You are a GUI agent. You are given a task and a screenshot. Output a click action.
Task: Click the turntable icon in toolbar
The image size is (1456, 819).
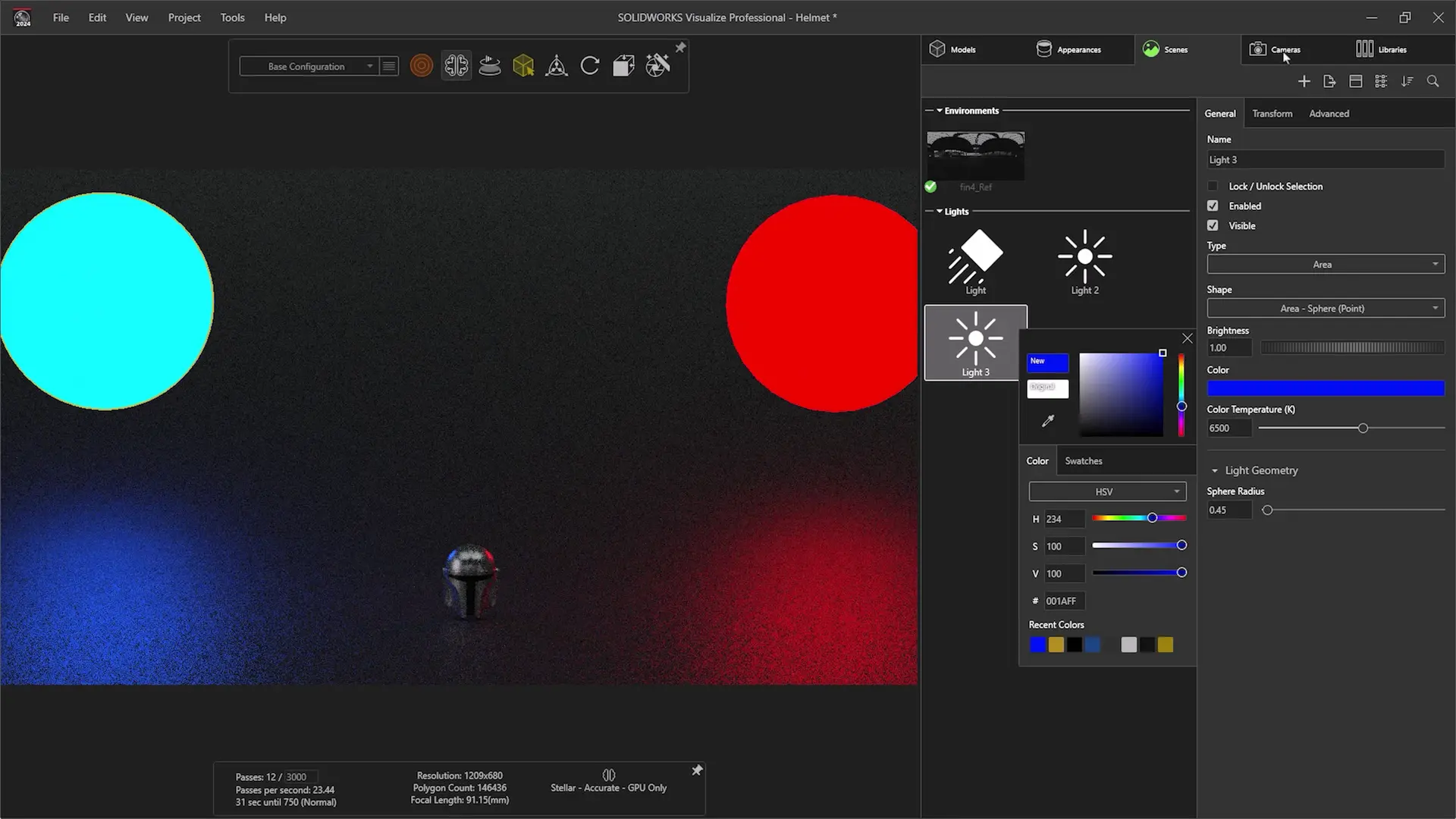(490, 66)
